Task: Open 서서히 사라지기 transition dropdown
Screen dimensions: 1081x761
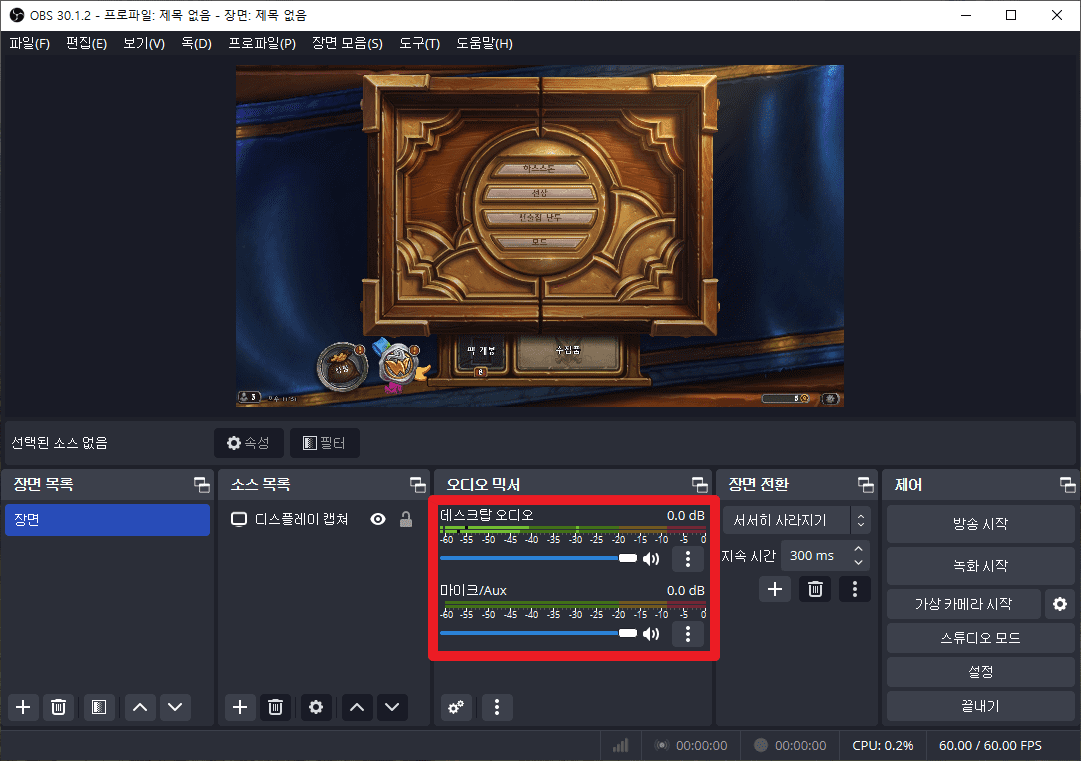Action: click(796, 520)
